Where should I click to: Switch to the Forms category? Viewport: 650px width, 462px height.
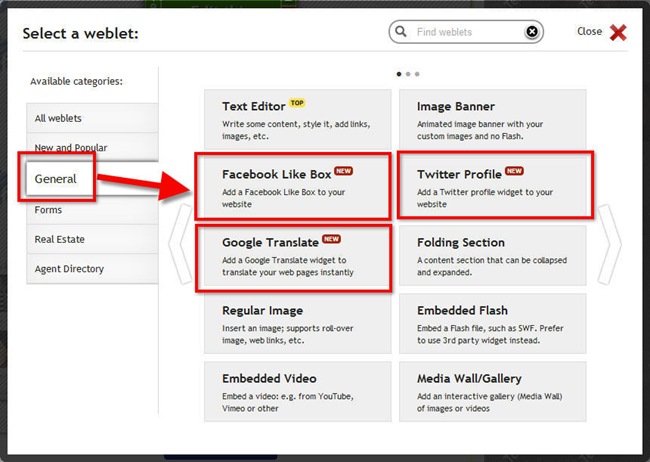[92, 210]
